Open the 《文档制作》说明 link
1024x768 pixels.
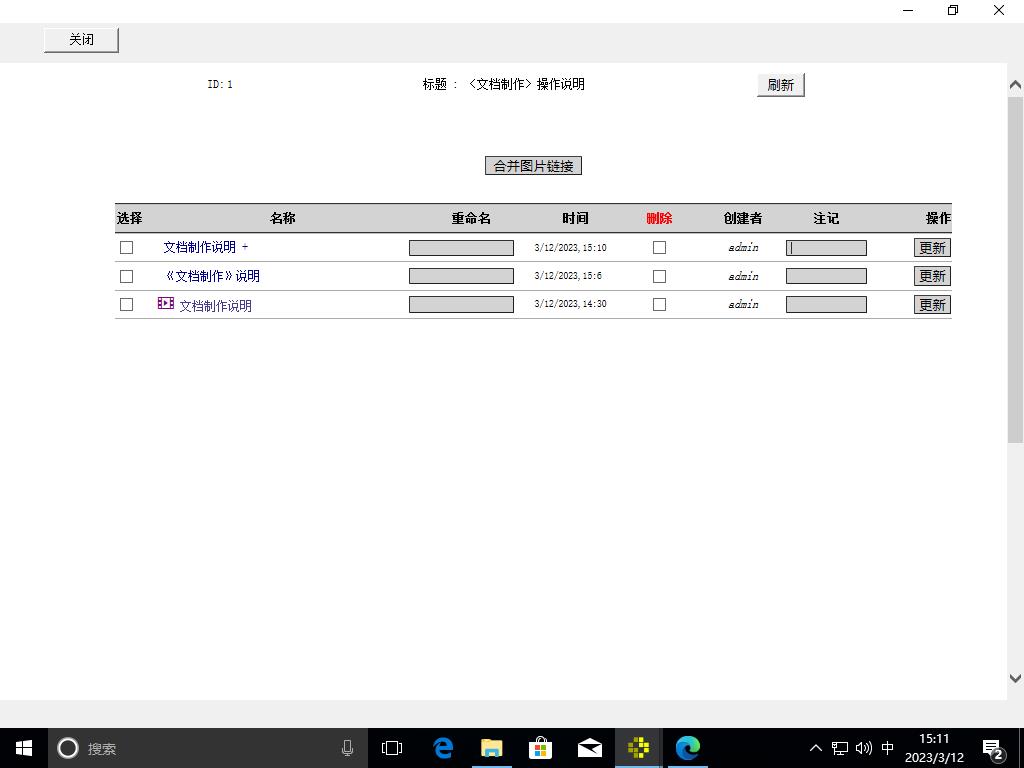click(x=212, y=276)
